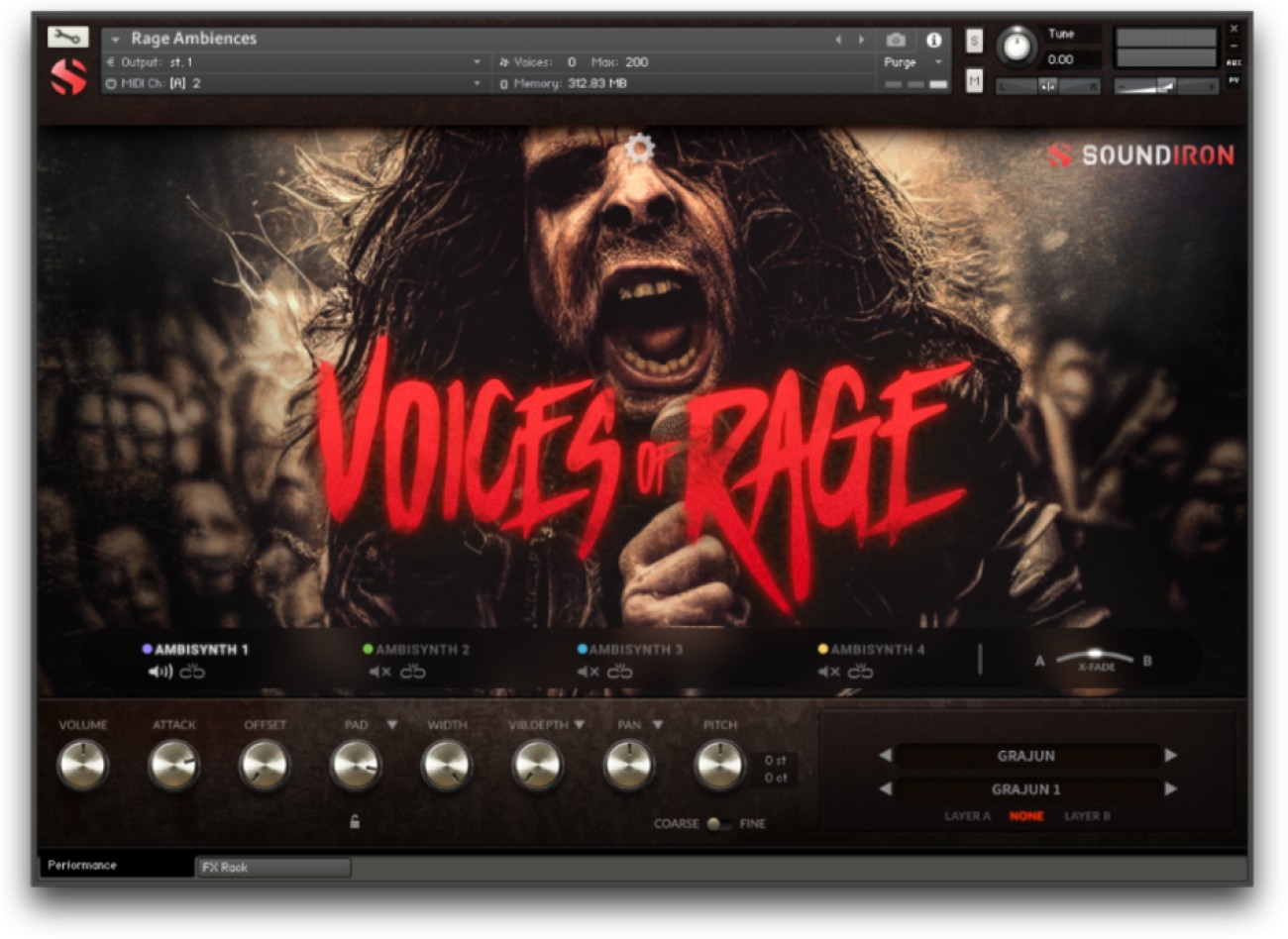
Task: Click the right arrow next to GRAJUN 1
Action: point(1170,789)
